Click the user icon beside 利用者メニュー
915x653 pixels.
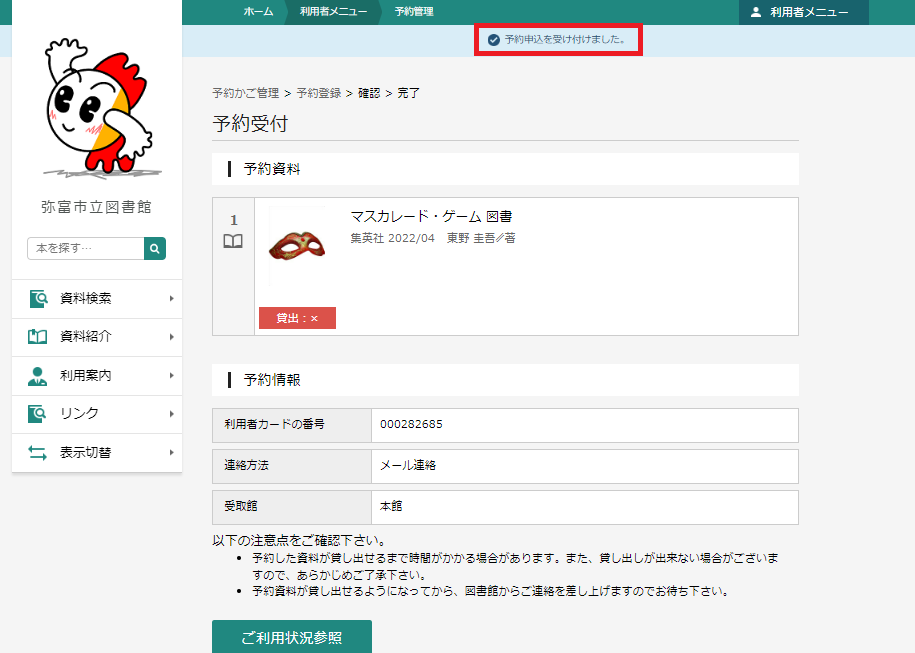(756, 12)
